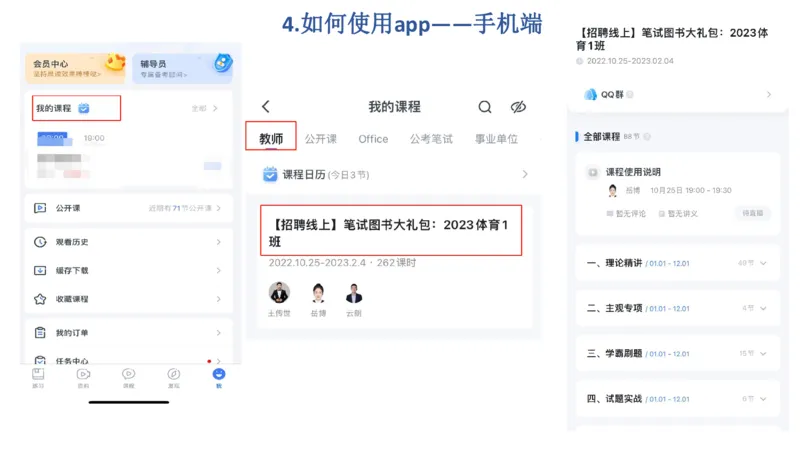Select the 教师 tab
The width and height of the screenshot is (800, 450).
click(x=271, y=138)
